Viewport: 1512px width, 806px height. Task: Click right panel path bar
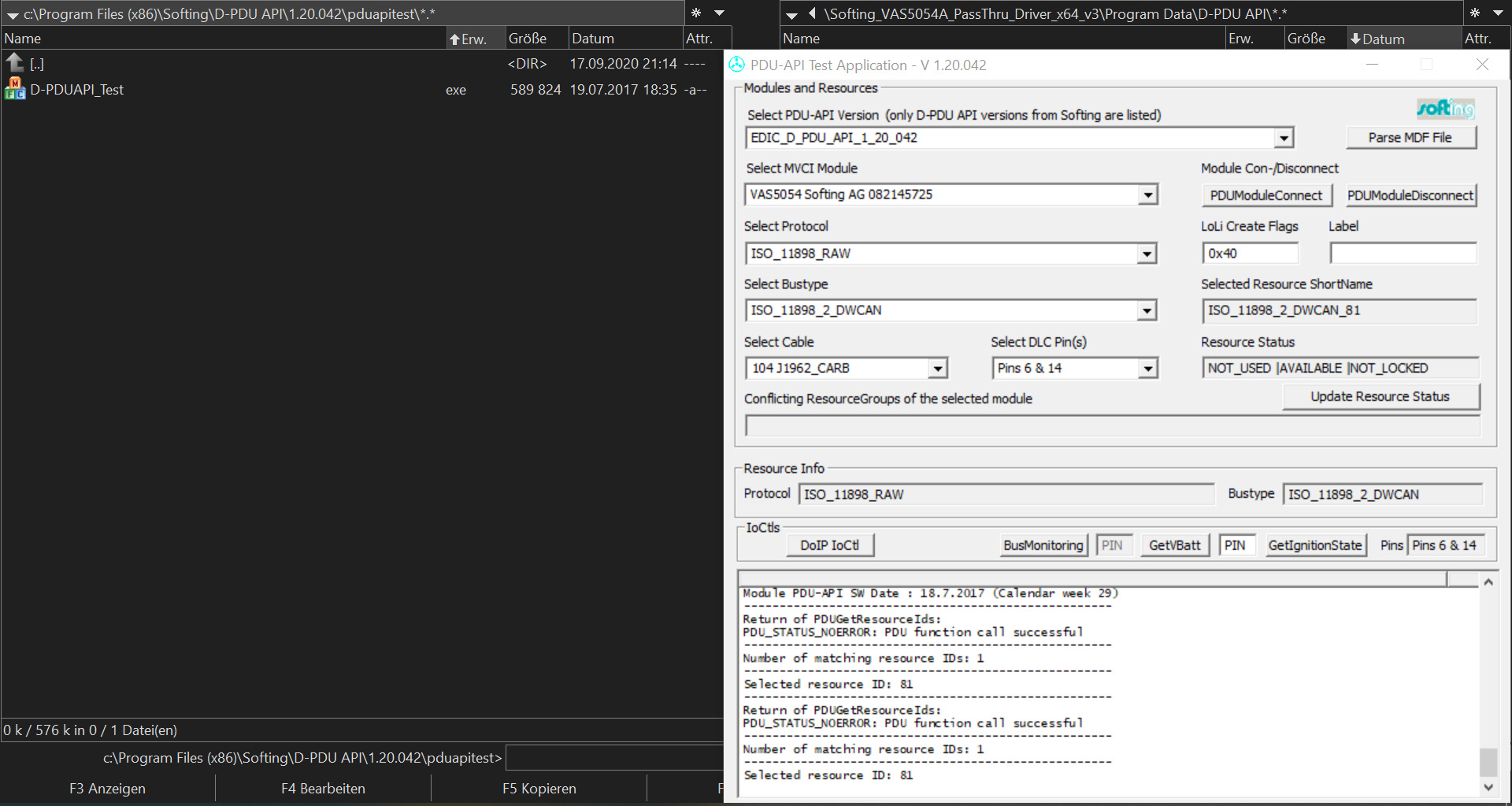pyautogui.click(x=1121, y=13)
